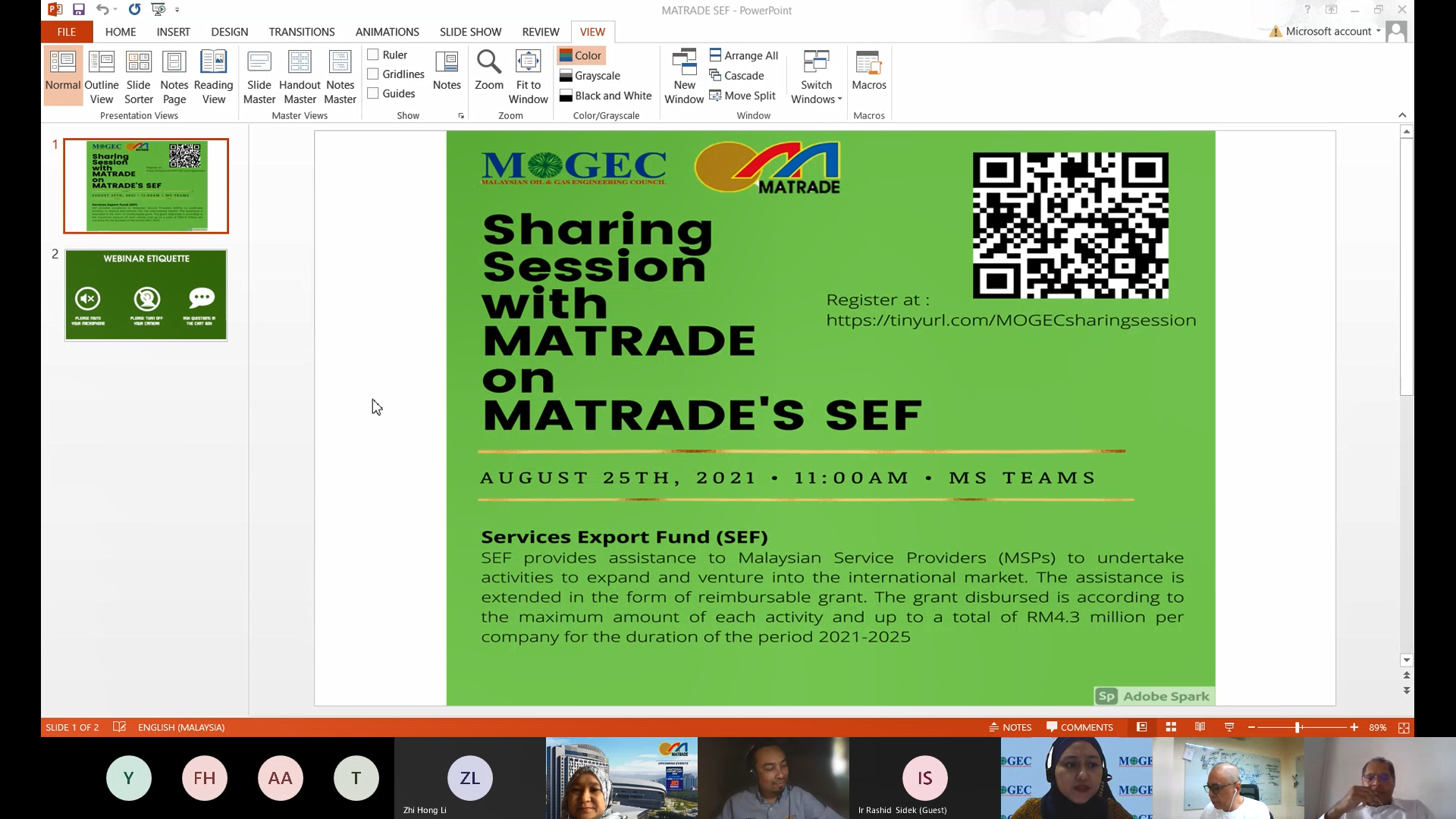Undo last action in quick access toolbar
Viewport: 1456px width, 819px height.
click(x=102, y=10)
